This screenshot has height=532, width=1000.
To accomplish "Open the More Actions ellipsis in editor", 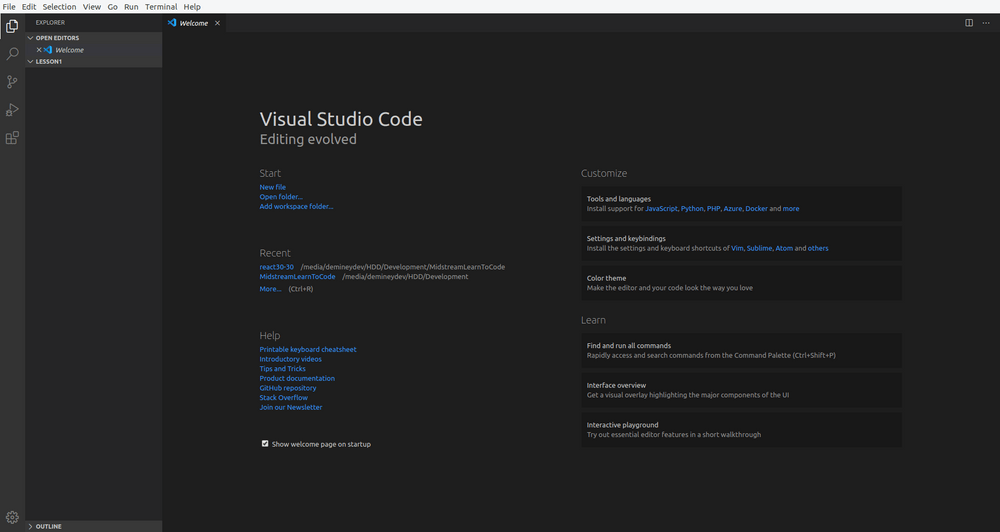I will [x=986, y=23].
